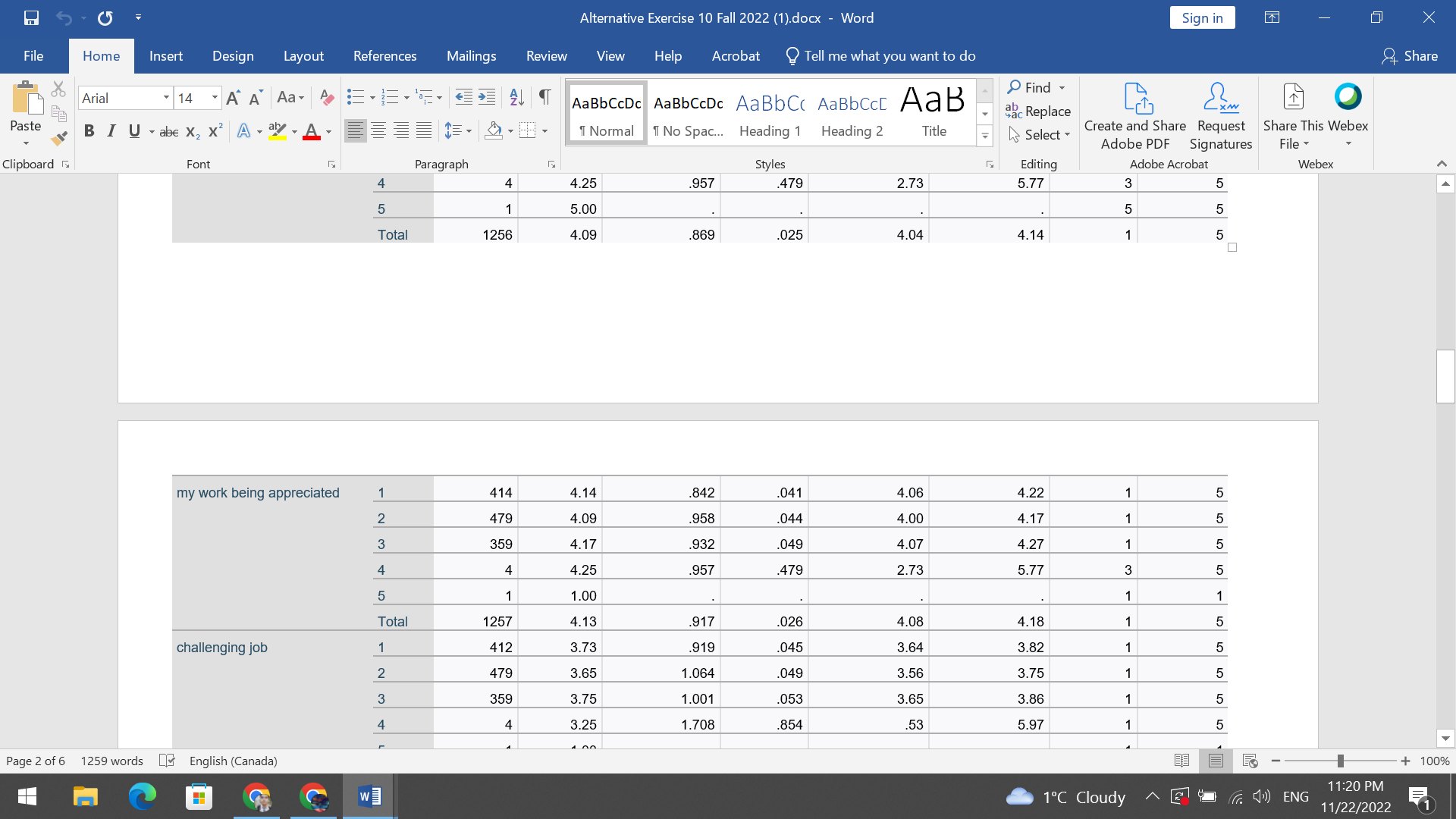Toggle Bold formatting

click(89, 131)
